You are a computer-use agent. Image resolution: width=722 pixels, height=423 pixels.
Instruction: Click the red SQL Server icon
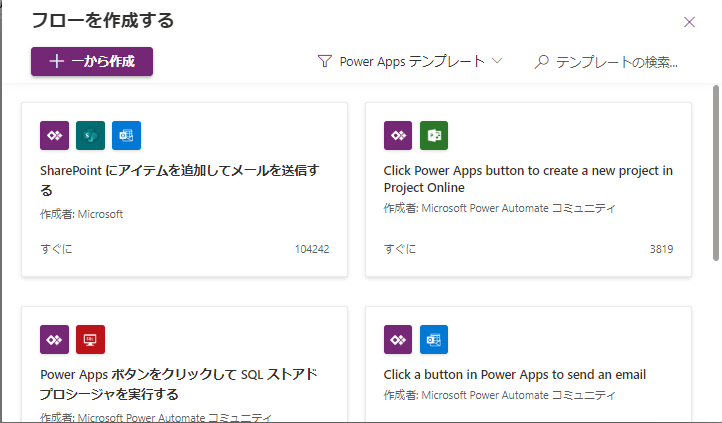(90, 339)
